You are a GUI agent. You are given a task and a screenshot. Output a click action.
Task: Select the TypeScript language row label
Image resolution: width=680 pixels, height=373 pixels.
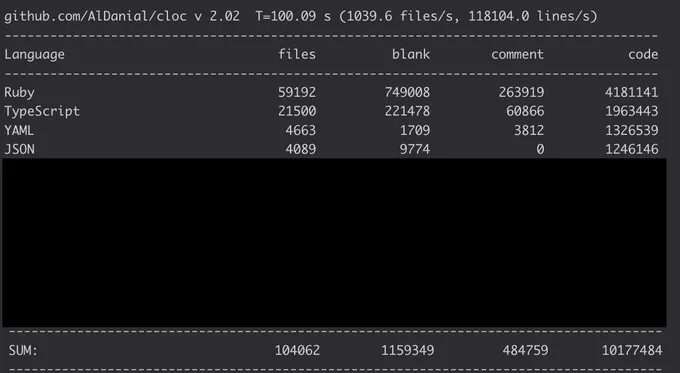point(42,111)
